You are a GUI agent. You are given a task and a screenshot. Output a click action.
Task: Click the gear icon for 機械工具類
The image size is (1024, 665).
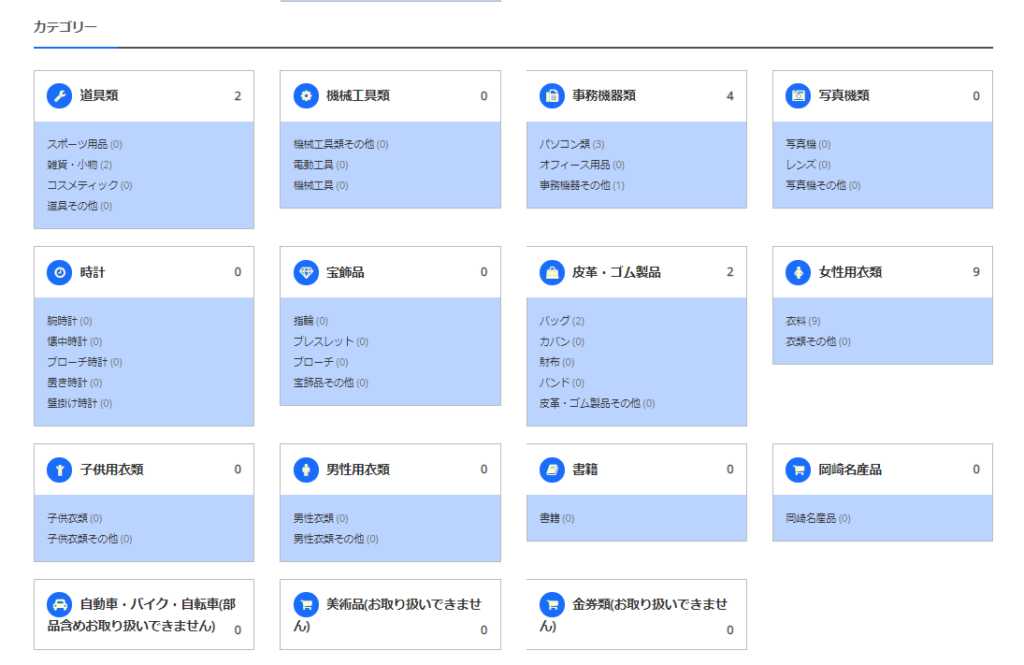305,96
